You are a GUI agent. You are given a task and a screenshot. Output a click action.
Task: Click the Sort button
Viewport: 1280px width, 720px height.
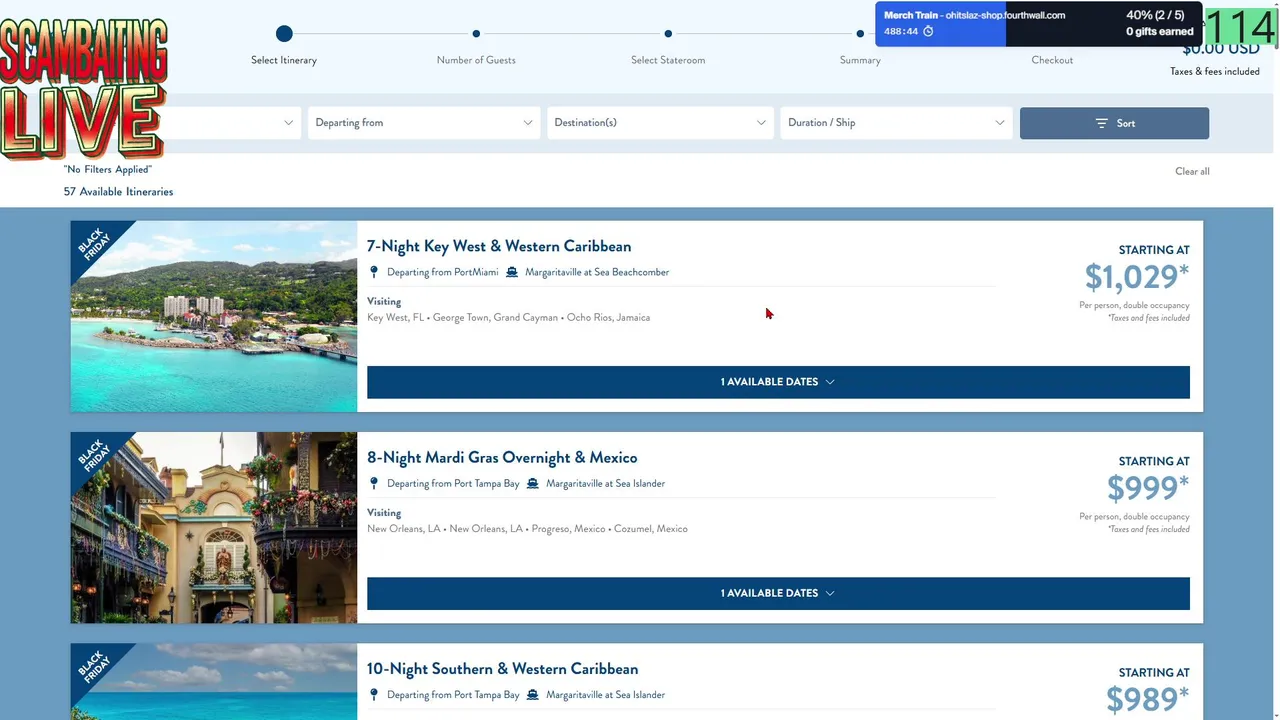pos(1114,123)
